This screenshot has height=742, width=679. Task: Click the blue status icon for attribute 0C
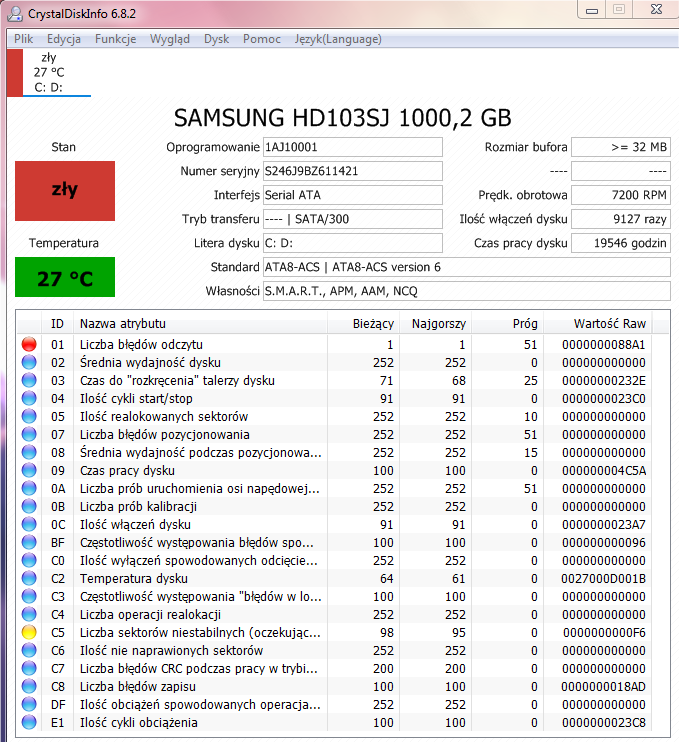pyautogui.click(x=29, y=524)
